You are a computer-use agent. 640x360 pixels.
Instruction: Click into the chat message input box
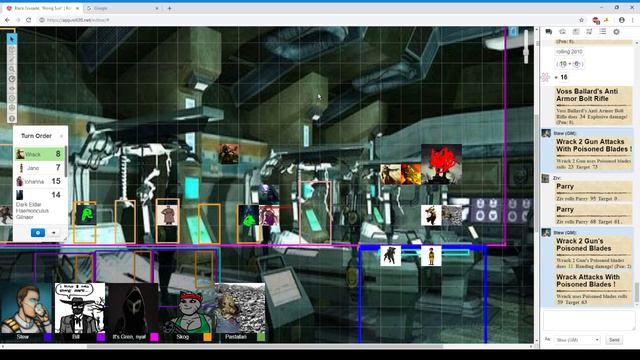coord(589,320)
